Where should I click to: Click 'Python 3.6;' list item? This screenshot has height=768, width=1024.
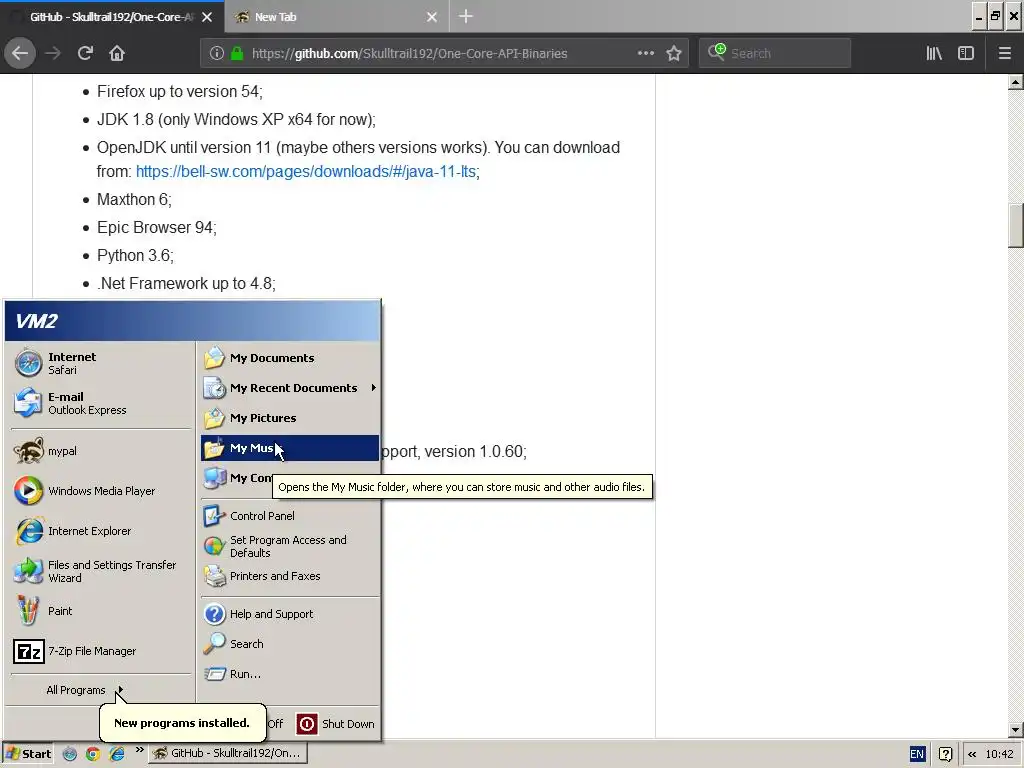pos(135,255)
